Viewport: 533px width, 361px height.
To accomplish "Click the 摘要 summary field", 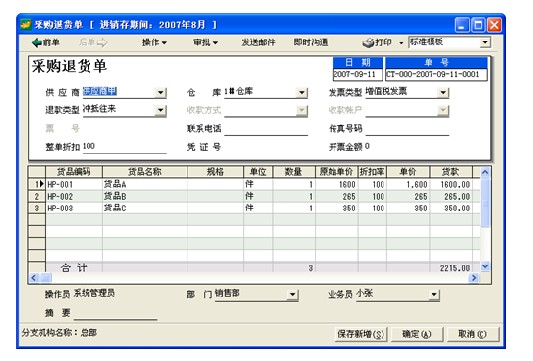I will click(x=115, y=313).
